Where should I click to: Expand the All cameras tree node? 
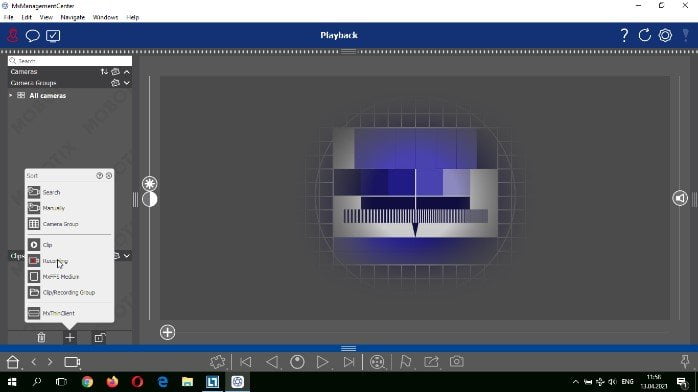(11, 95)
